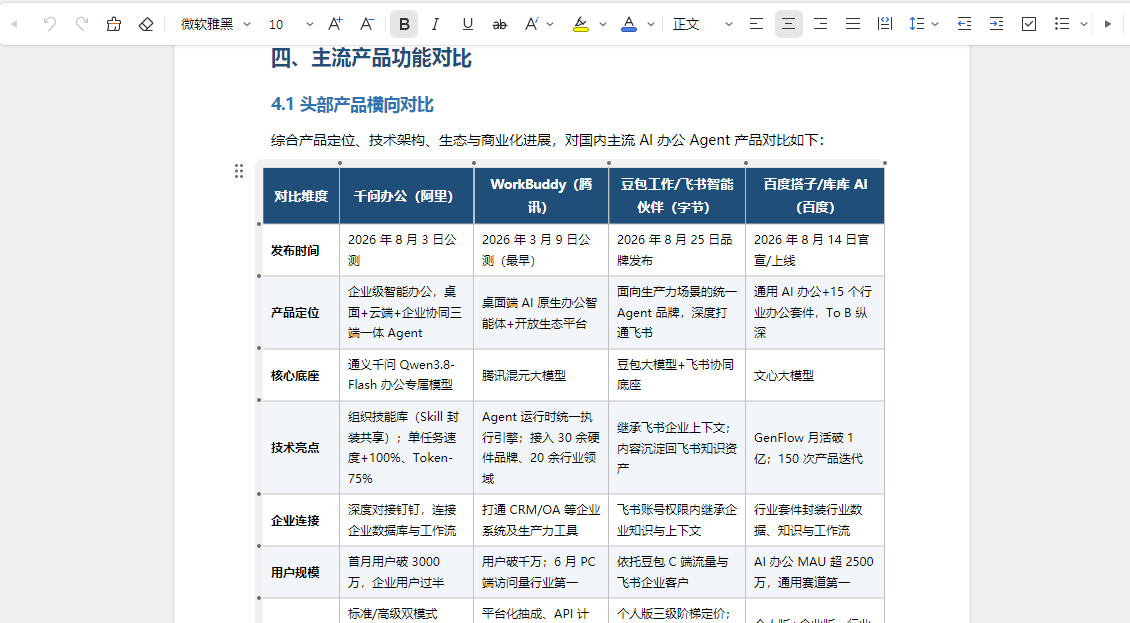Click the distributed alignment icon

point(885,24)
